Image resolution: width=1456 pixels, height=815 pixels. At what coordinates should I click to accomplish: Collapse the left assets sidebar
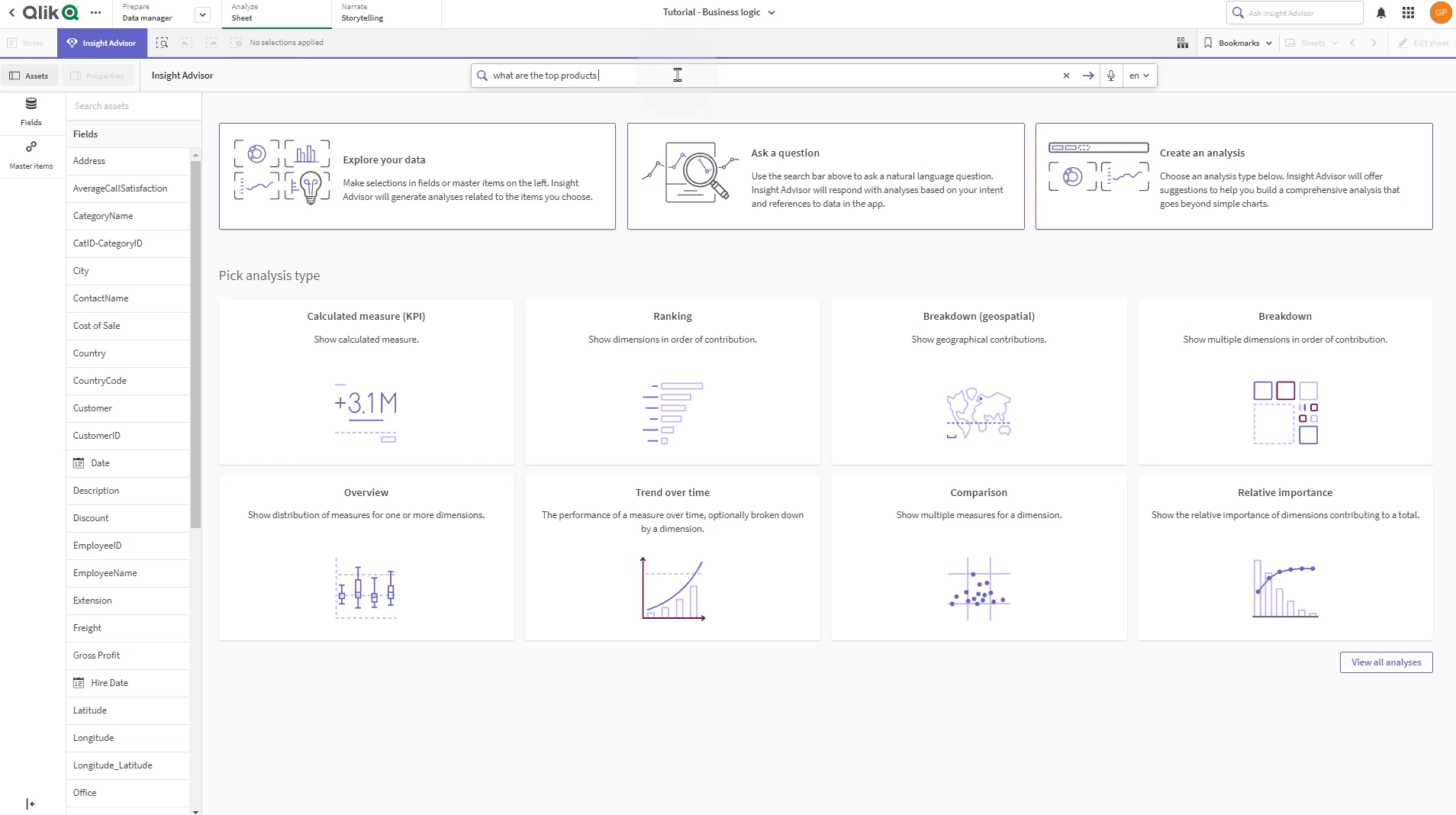pyautogui.click(x=29, y=803)
